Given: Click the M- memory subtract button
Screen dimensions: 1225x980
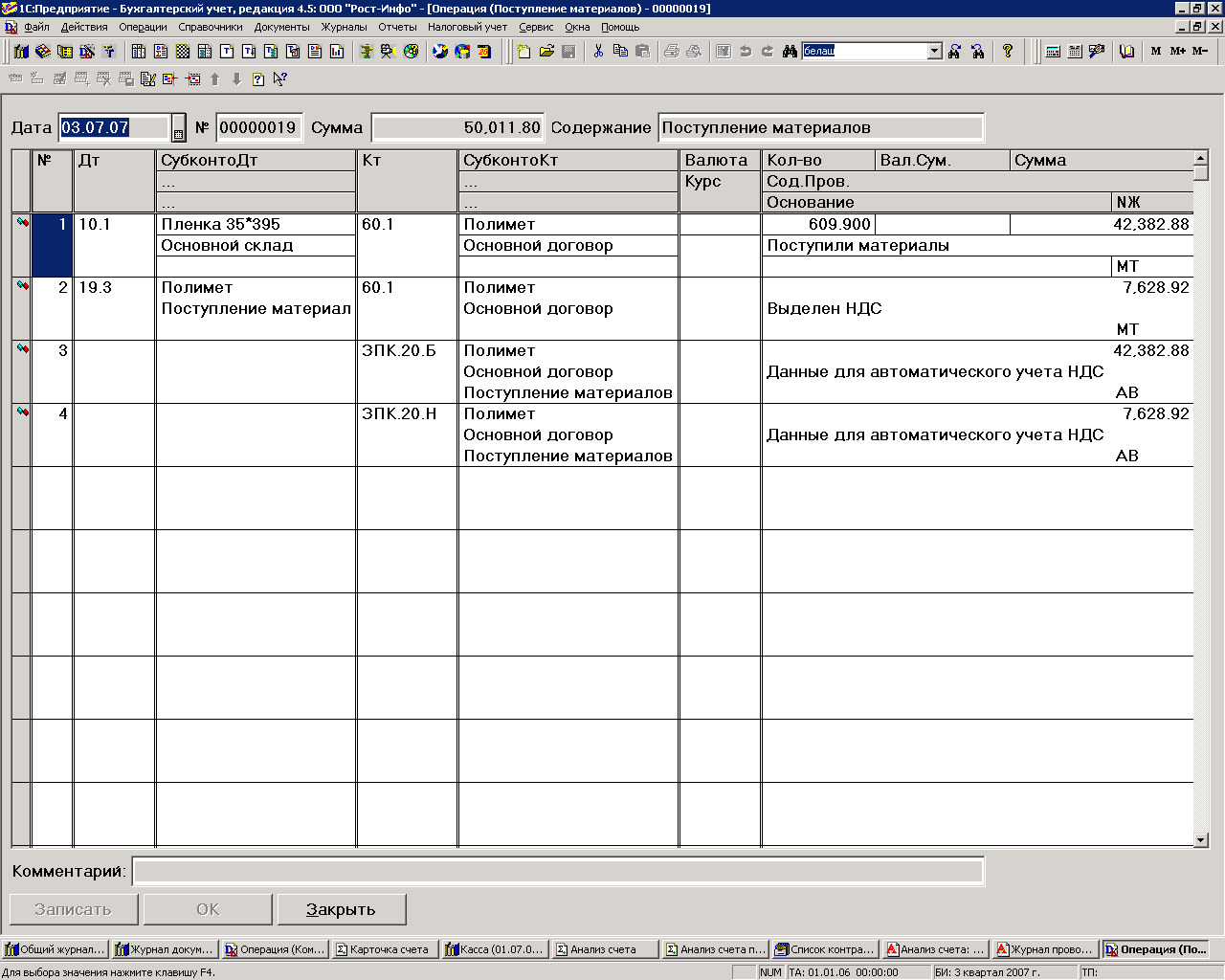Looking at the screenshot, I should pos(1200,51).
